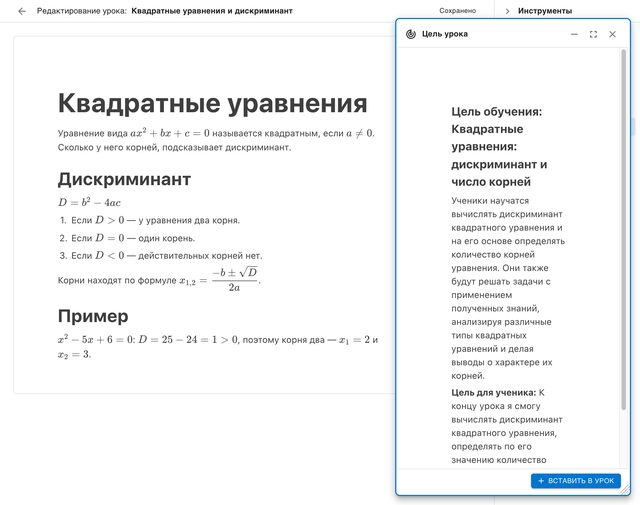The width and height of the screenshot is (640, 505).
Task: Minimize the lesson goal panel
Action: pos(574,34)
